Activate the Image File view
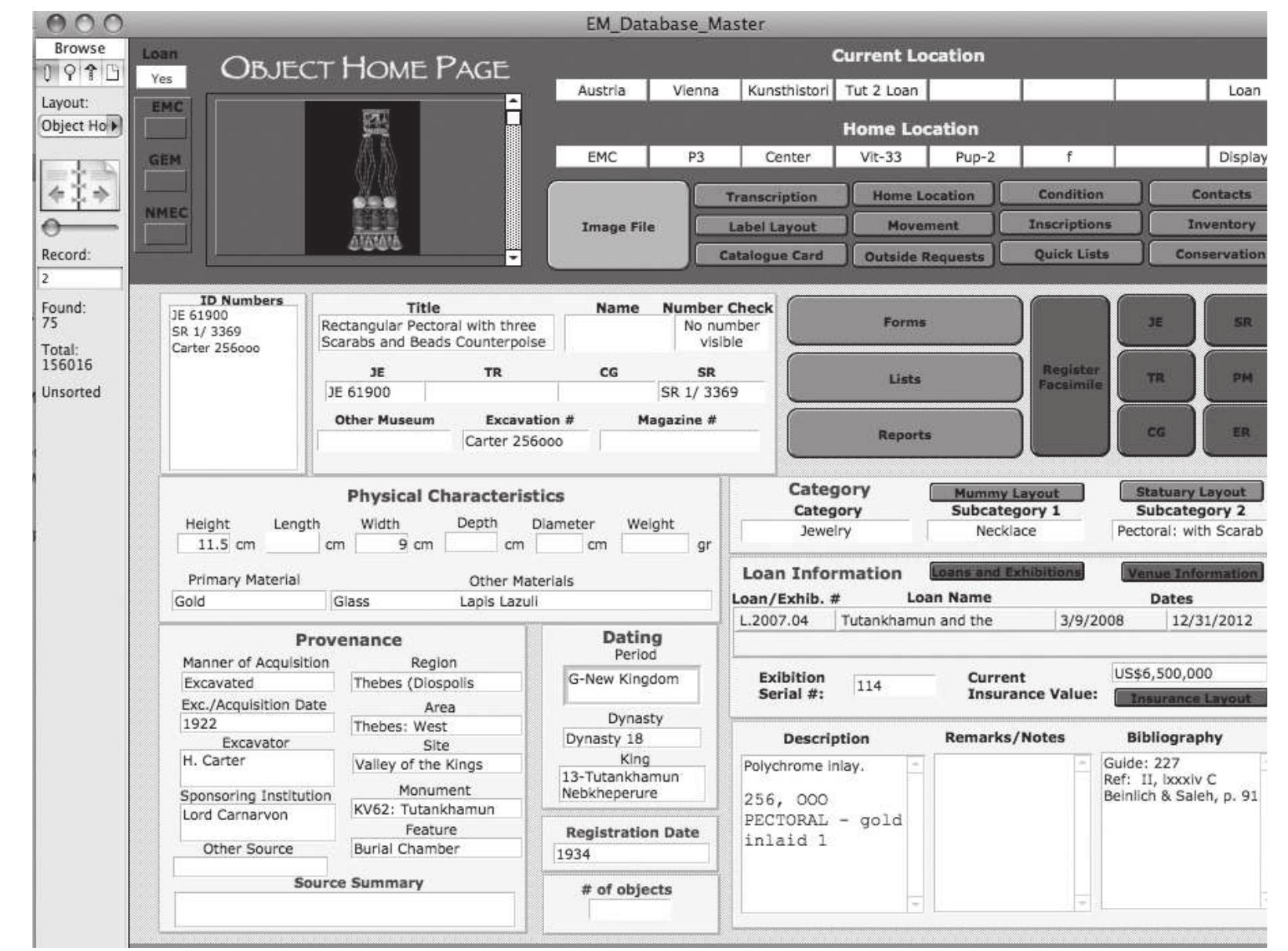1288x951 pixels. click(615, 228)
